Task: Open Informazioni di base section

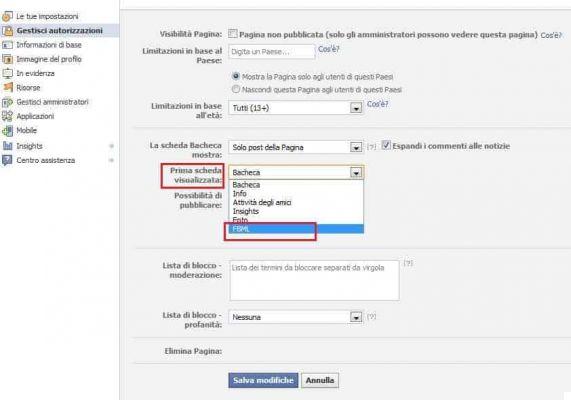Action: [49, 45]
